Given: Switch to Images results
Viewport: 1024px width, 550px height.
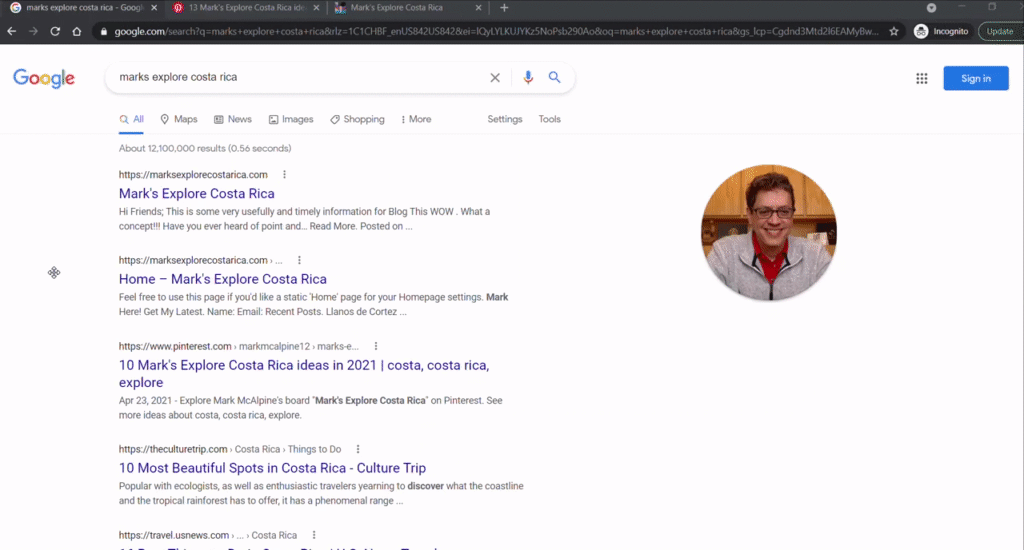Looking at the screenshot, I should click(x=291, y=120).
